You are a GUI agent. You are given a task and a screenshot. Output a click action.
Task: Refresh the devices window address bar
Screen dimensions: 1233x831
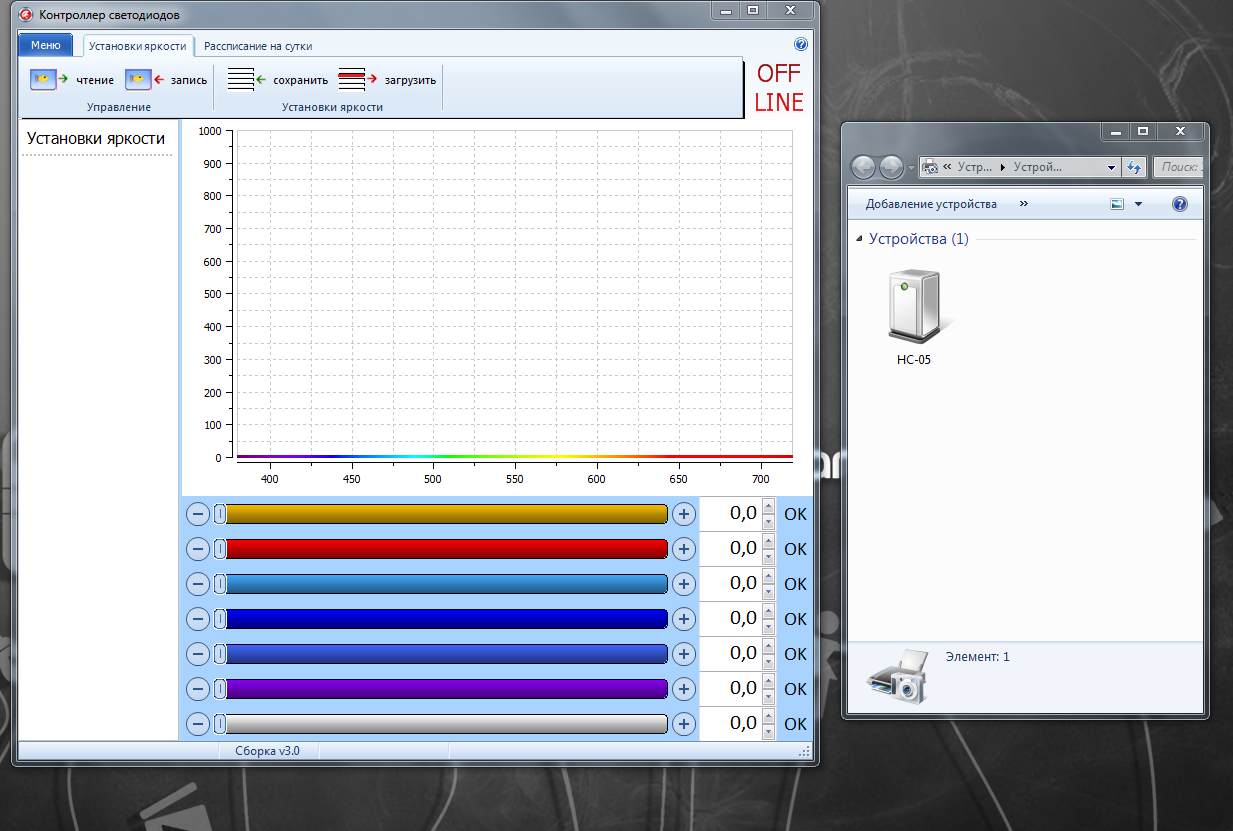point(1134,168)
